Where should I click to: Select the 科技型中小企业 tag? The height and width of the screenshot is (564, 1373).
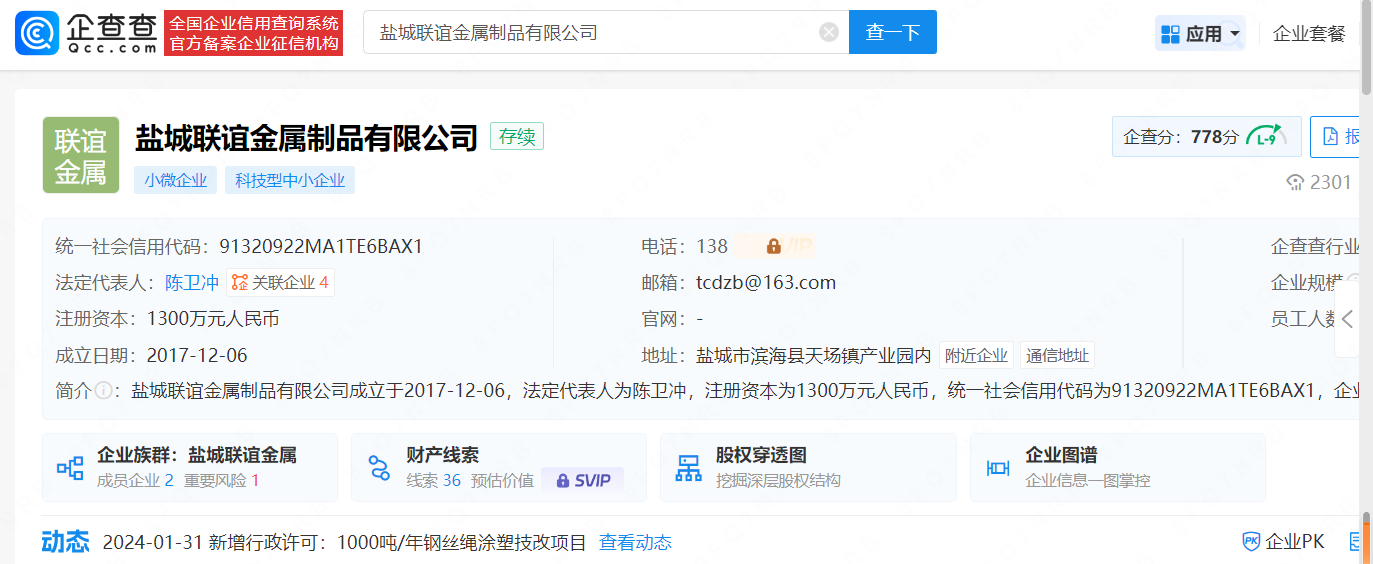(x=290, y=181)
